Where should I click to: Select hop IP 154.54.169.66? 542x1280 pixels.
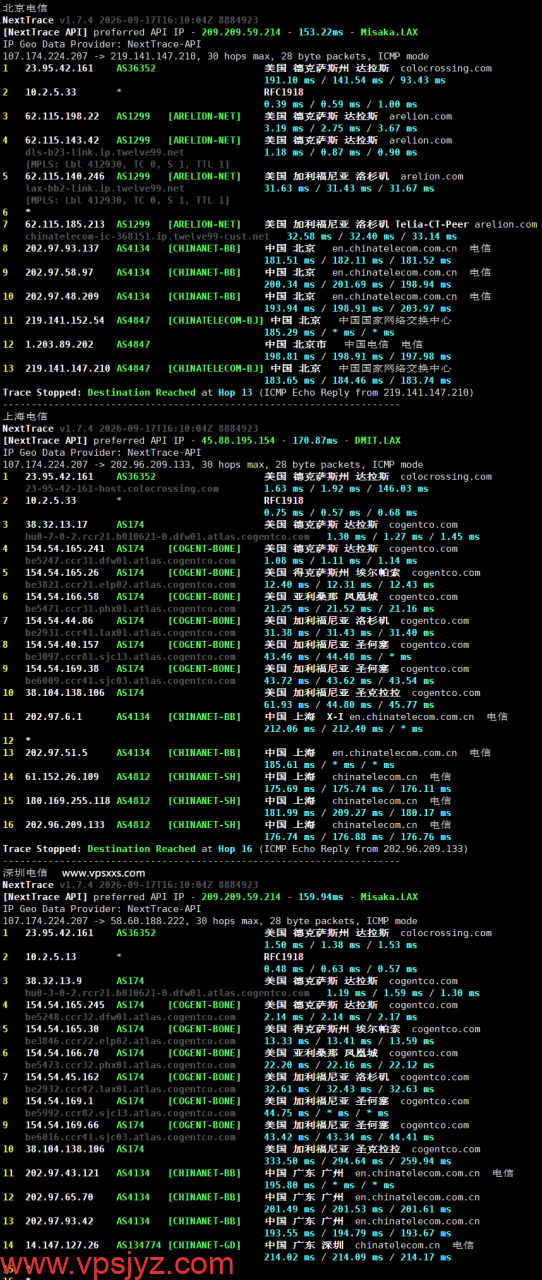[x=62, y=1124]
